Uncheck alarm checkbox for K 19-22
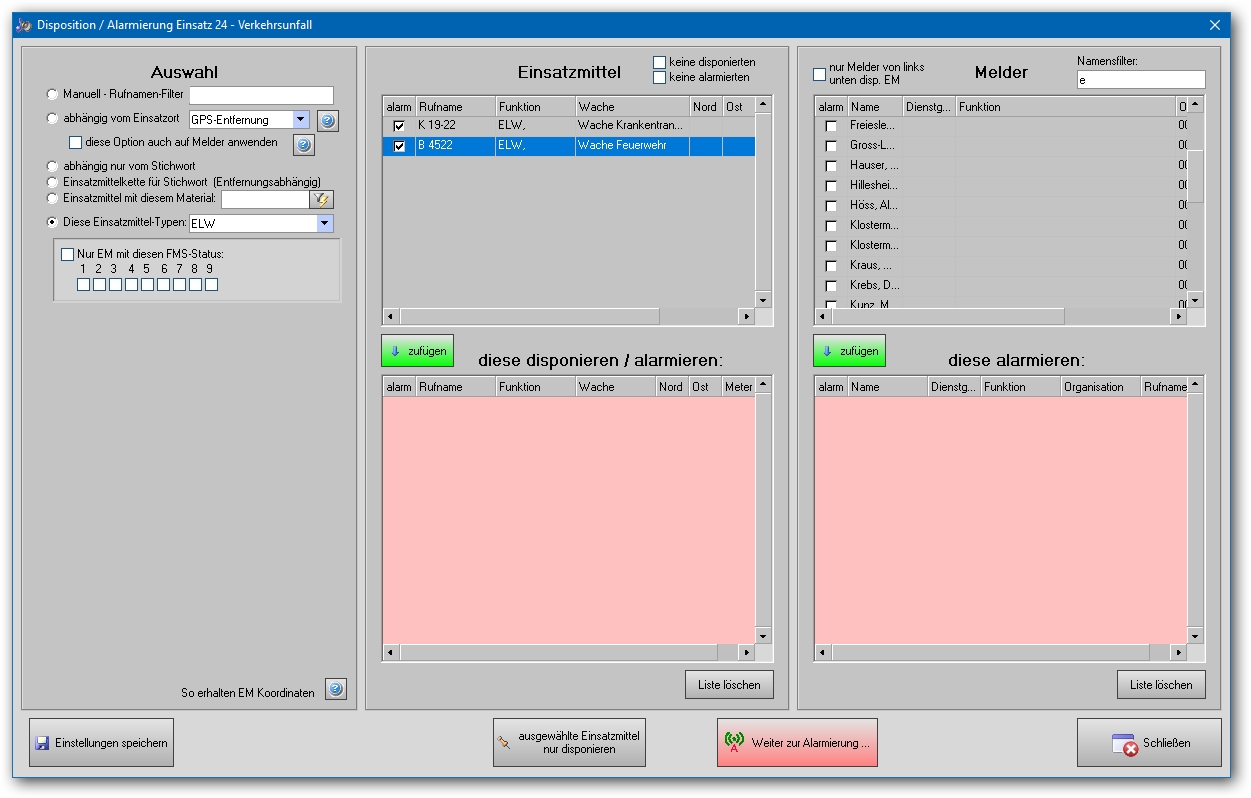1251x798 pixels. click(399, 126)
